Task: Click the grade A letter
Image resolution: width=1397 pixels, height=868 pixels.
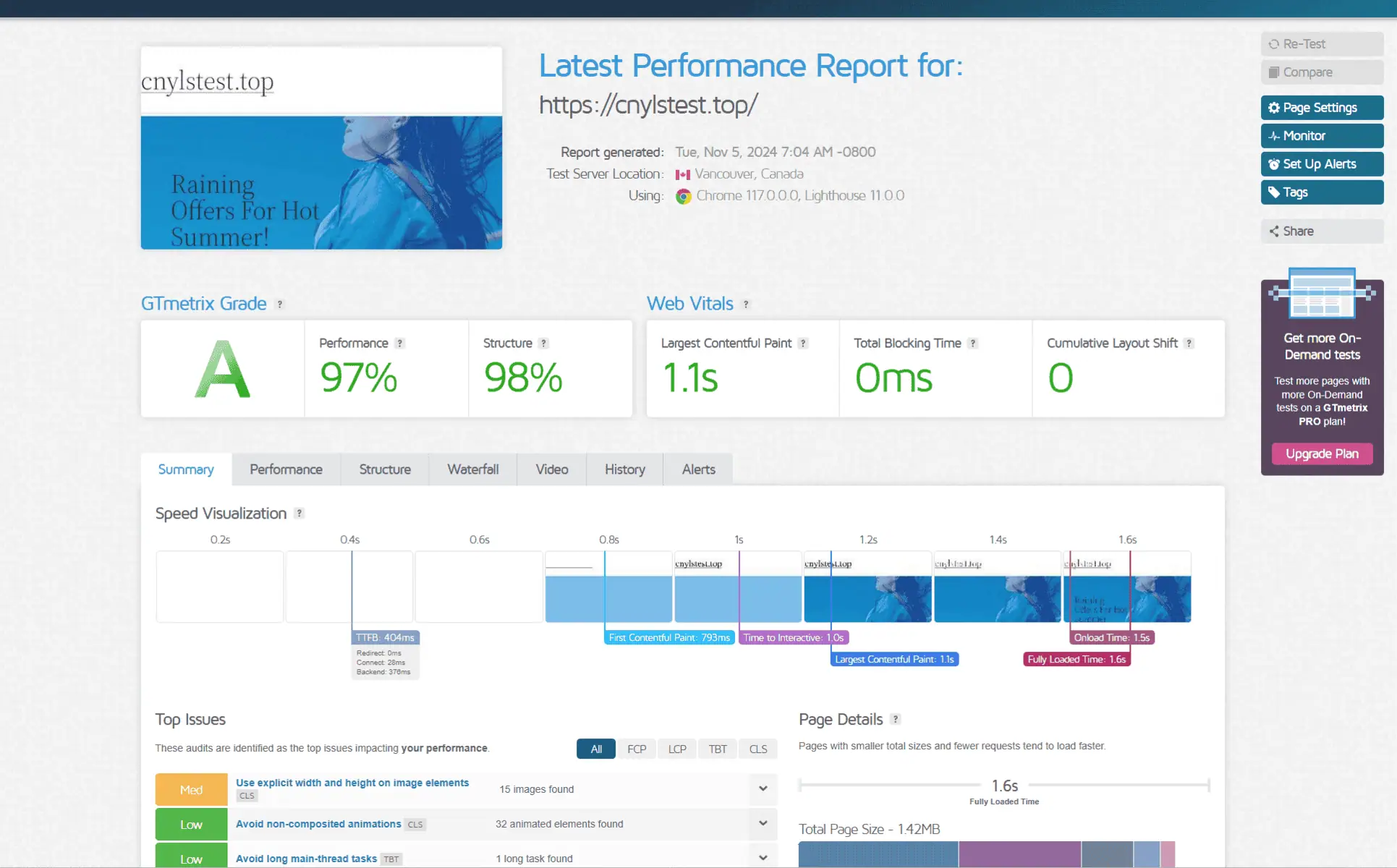Action: pos(222,369)
